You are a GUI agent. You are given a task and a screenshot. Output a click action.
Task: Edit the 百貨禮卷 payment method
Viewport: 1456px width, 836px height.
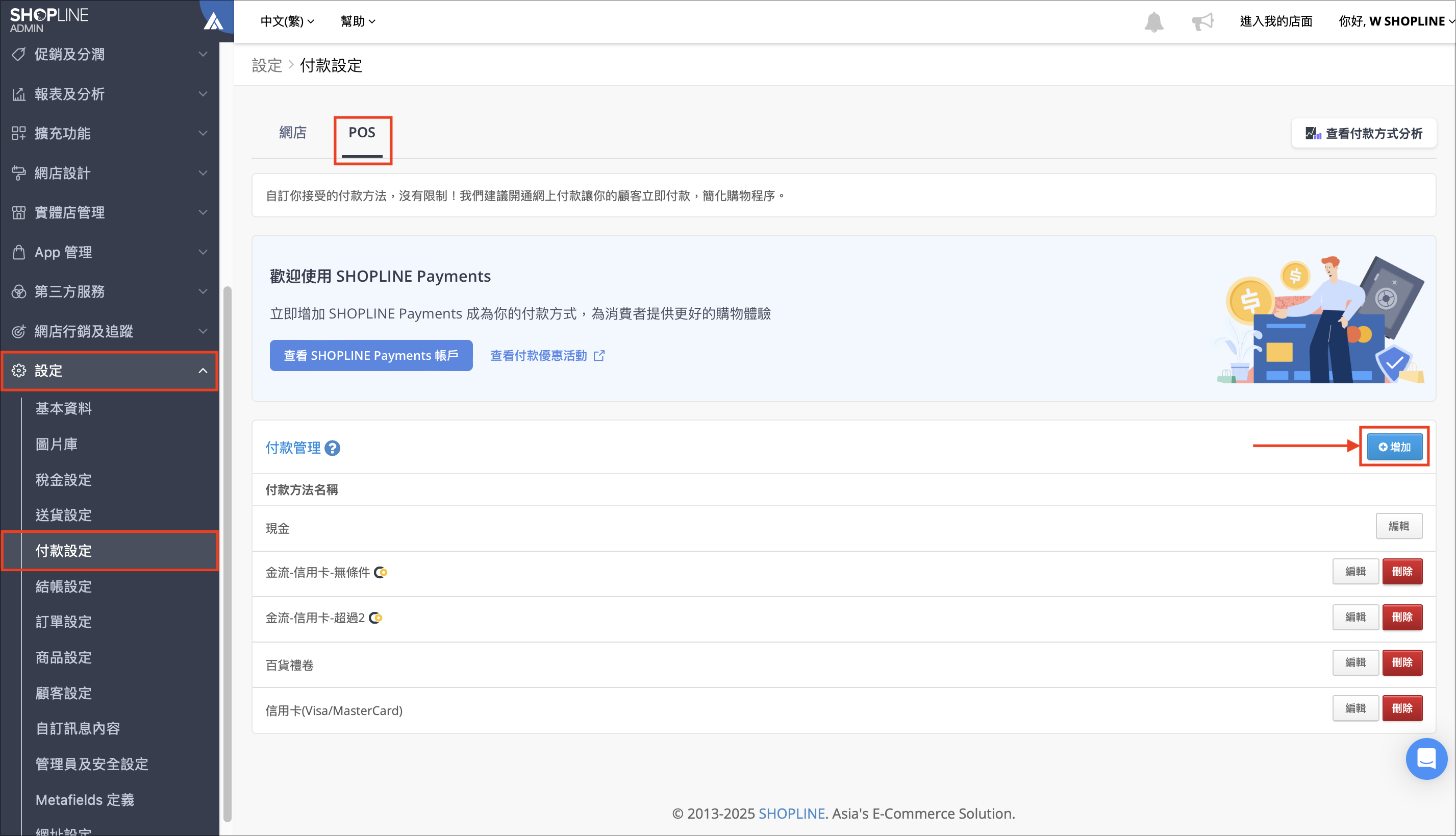[x=1355, y=662]
